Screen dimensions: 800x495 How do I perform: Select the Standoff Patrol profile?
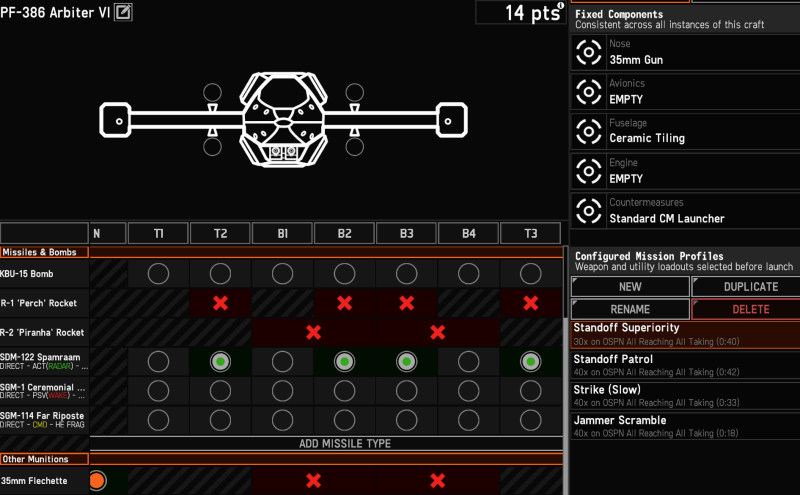click(x=685, y=365)
